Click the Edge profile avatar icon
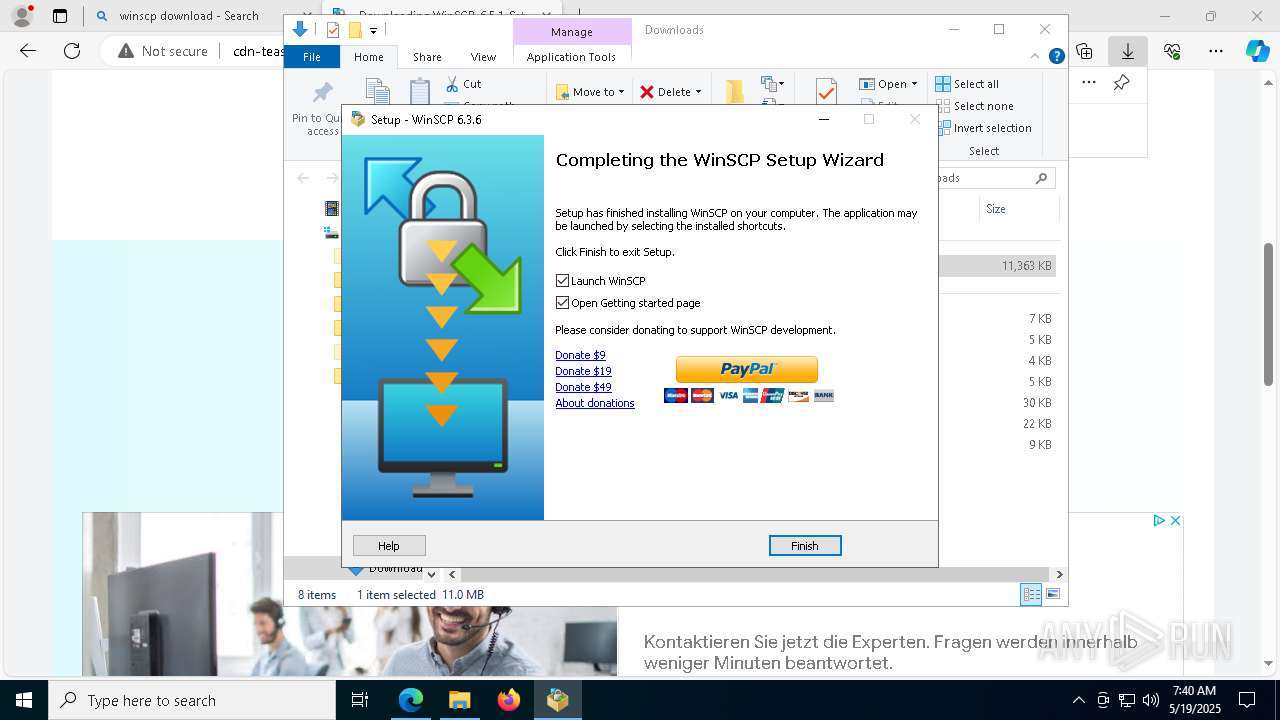This screenshot has height=720, width=1280. [x=21, y=16]
